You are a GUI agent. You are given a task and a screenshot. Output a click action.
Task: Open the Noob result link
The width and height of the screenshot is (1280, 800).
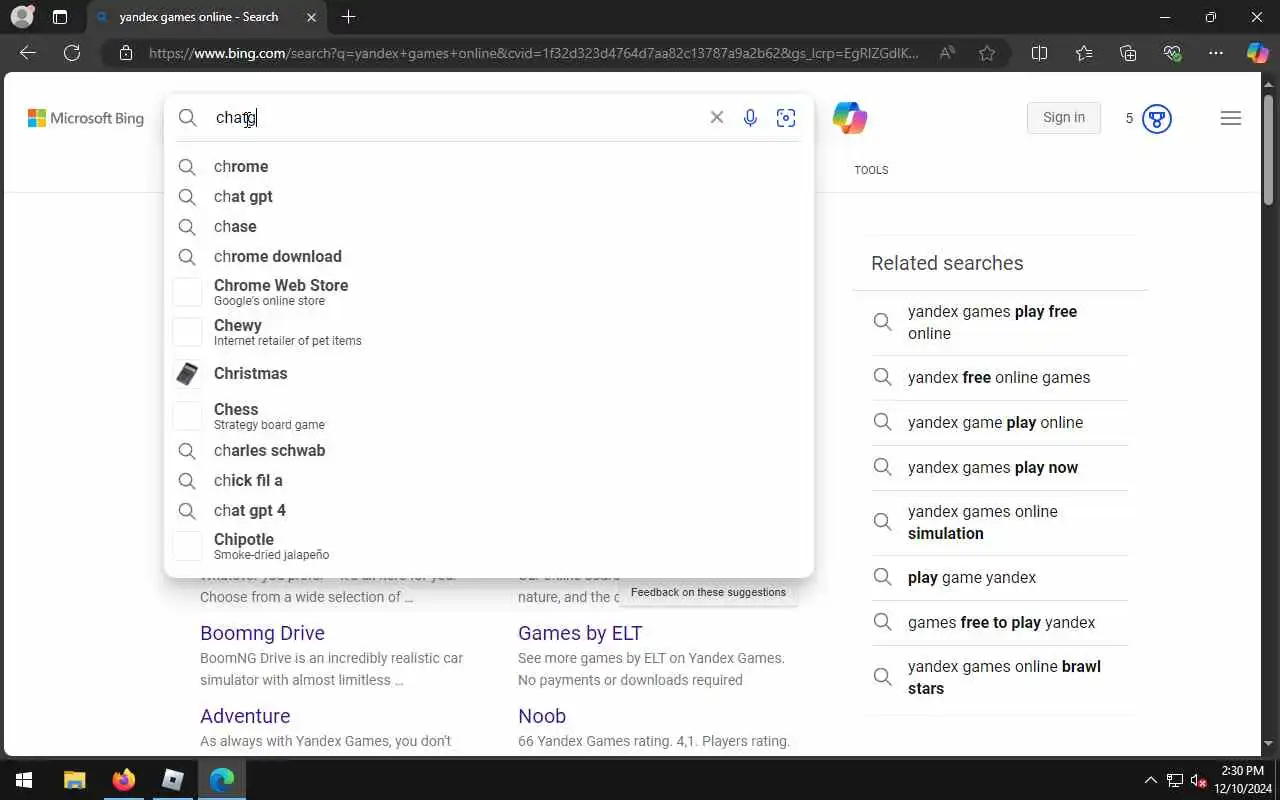(x=542, y=716)
